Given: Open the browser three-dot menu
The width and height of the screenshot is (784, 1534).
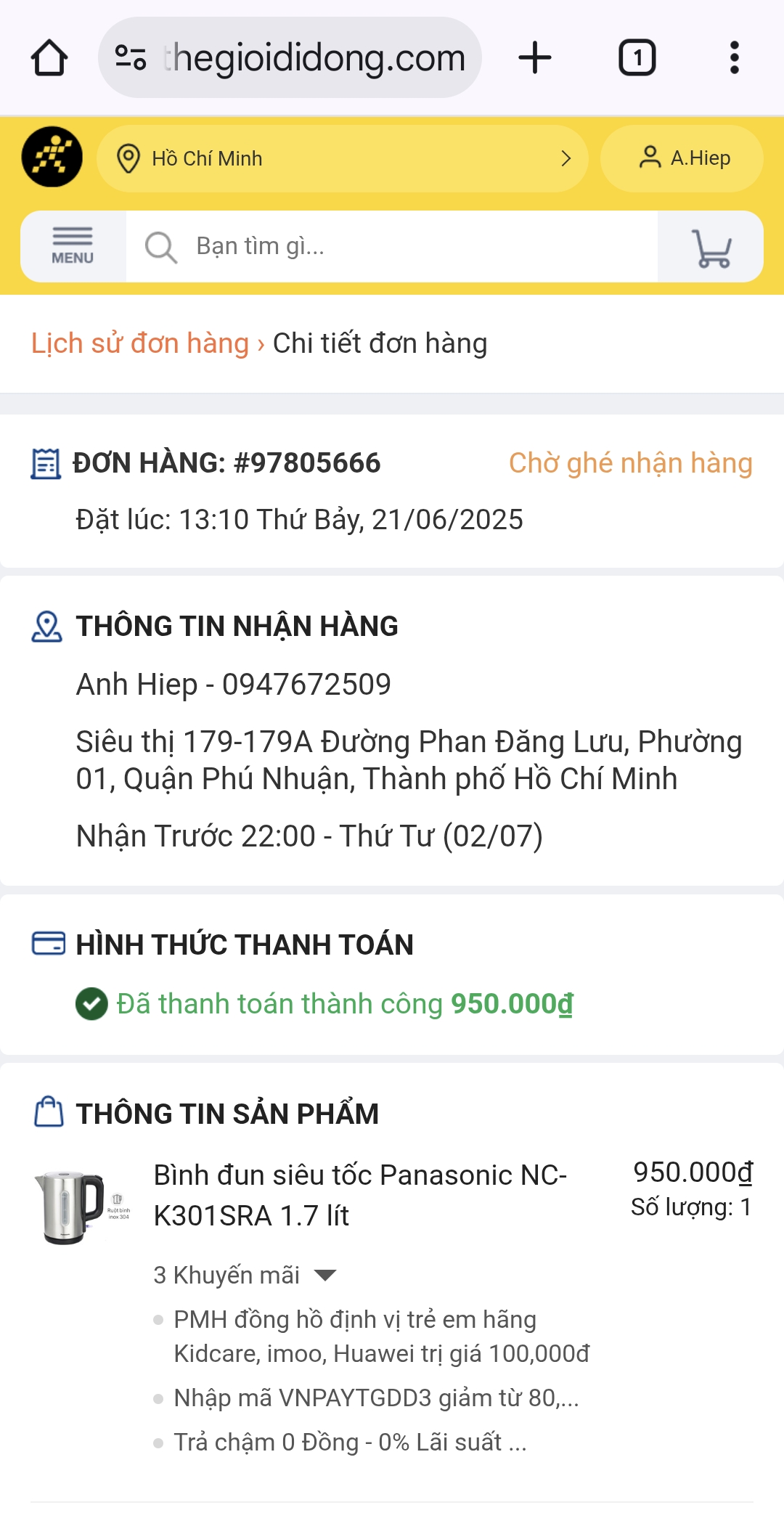Looking at the screenshot, I should pyautogui.click(x=734, y=58).
